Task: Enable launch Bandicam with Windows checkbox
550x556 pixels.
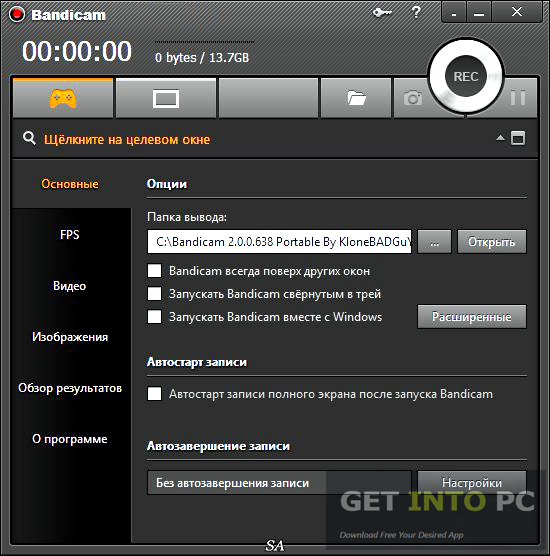Action: pos(155,316)
